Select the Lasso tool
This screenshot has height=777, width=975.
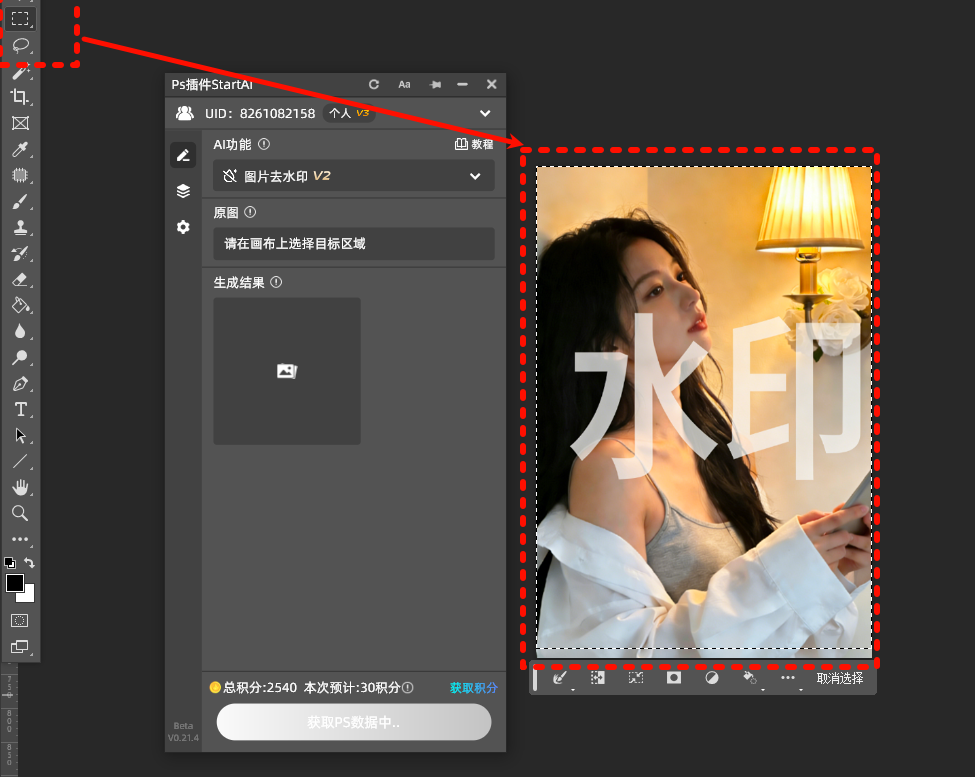coord(20,45)
